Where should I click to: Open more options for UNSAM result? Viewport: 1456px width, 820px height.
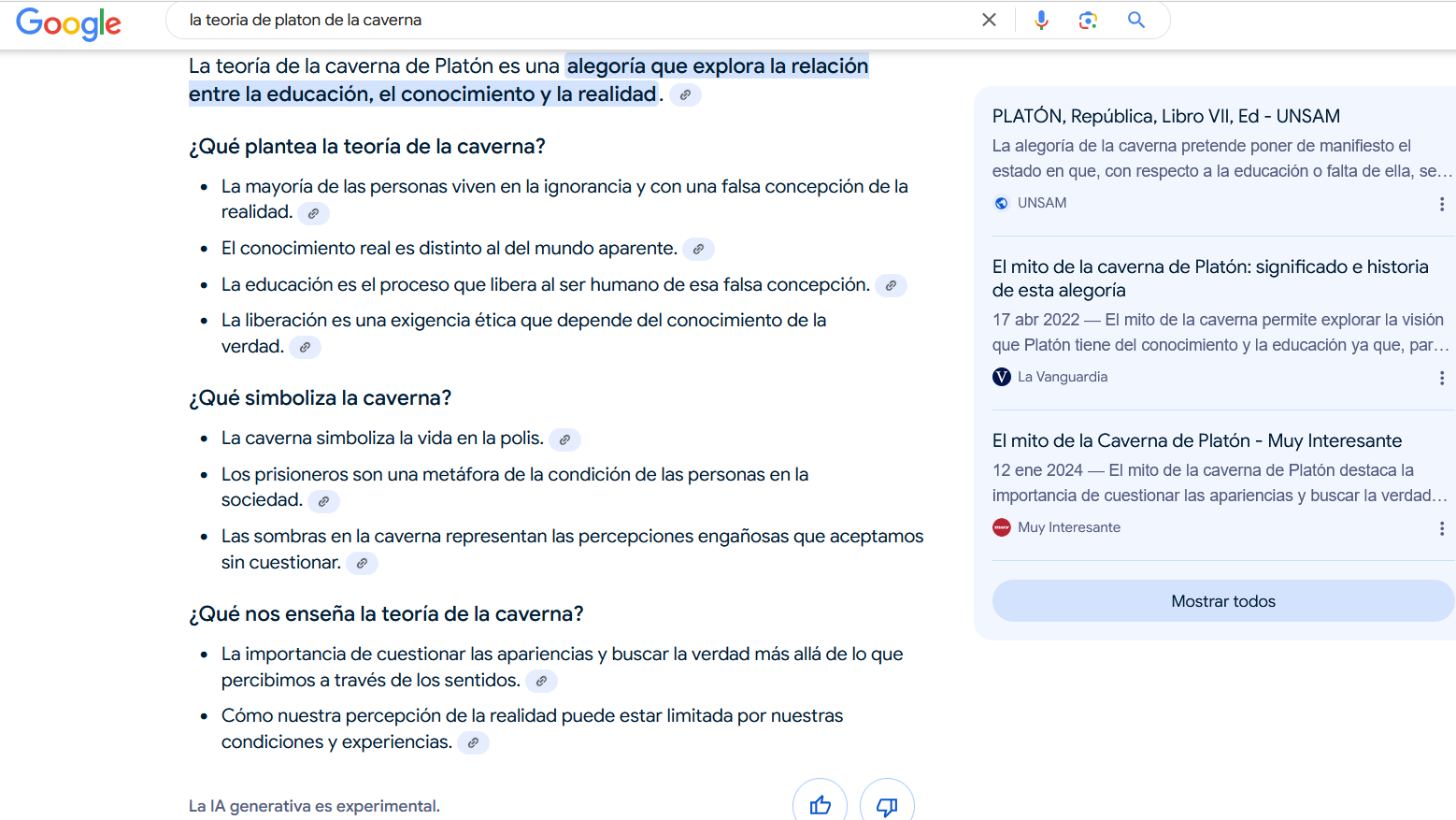(1442, 204)
